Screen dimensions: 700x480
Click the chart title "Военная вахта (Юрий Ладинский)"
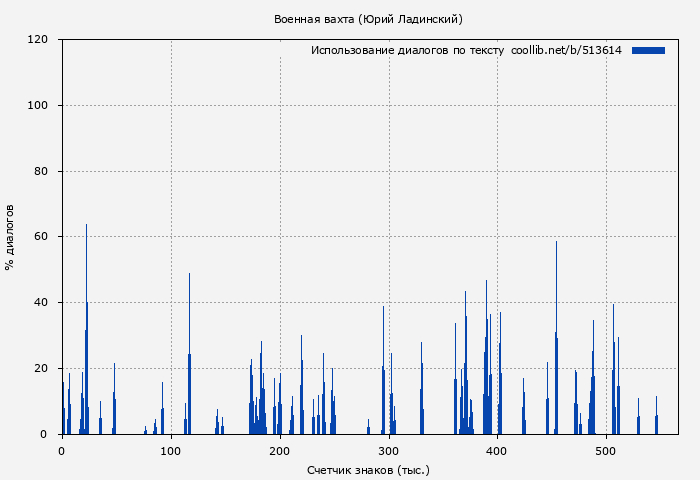pos(368,19)
